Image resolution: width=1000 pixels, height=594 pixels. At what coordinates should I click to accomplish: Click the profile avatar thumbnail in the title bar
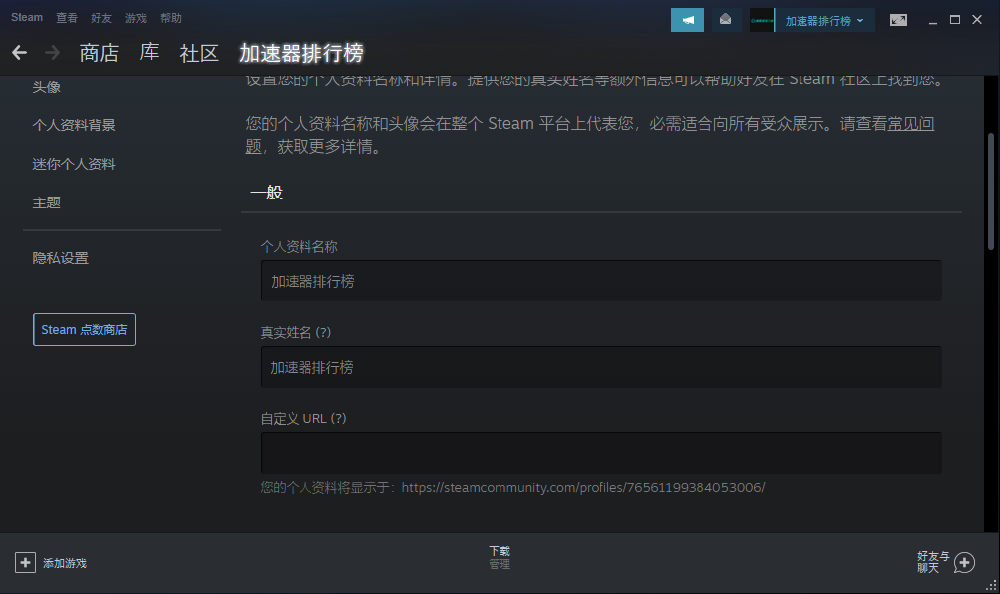[761, 20]
